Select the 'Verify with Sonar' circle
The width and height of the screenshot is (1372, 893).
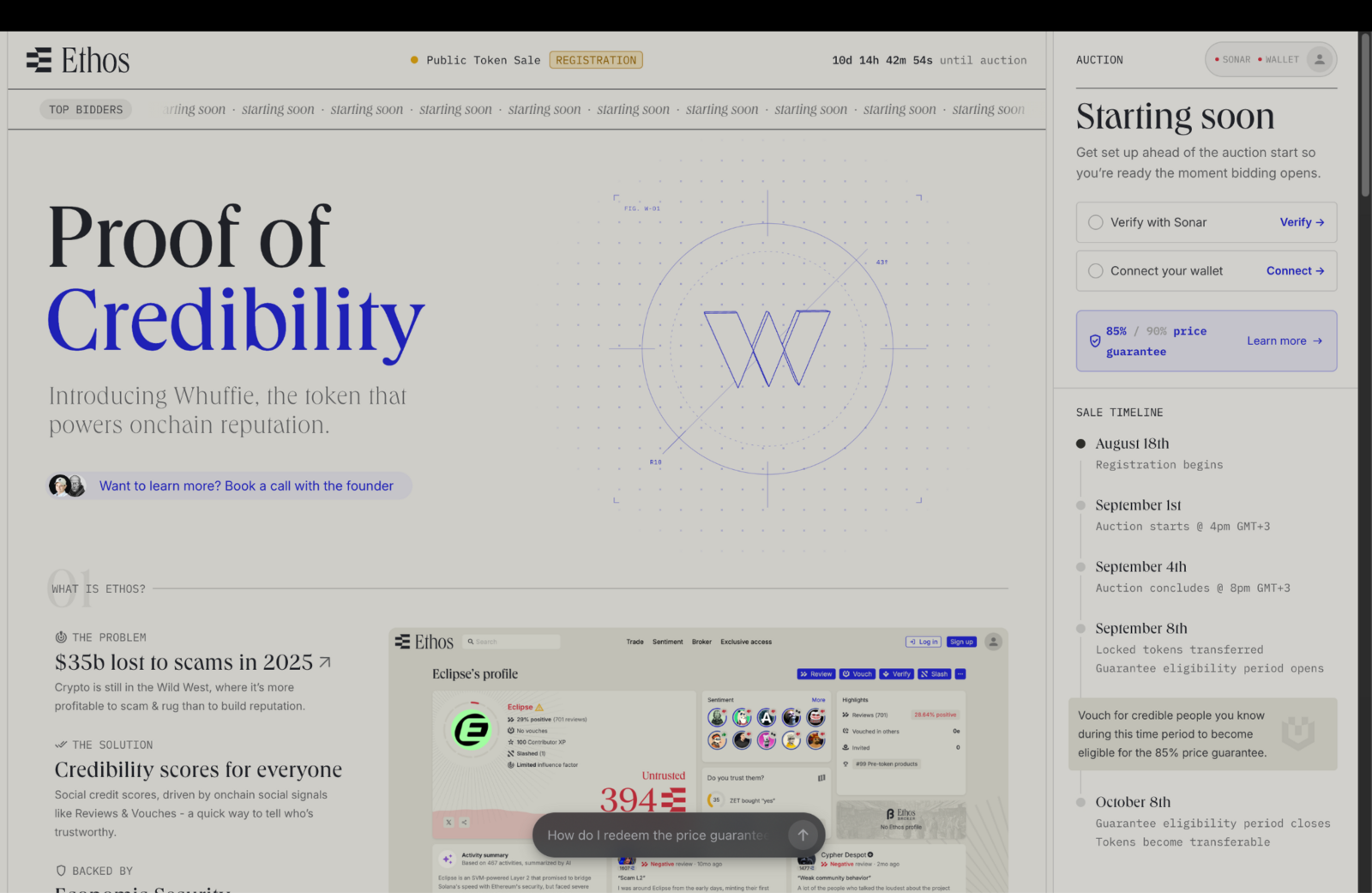pyautogui.click(x=1096, y=222)
